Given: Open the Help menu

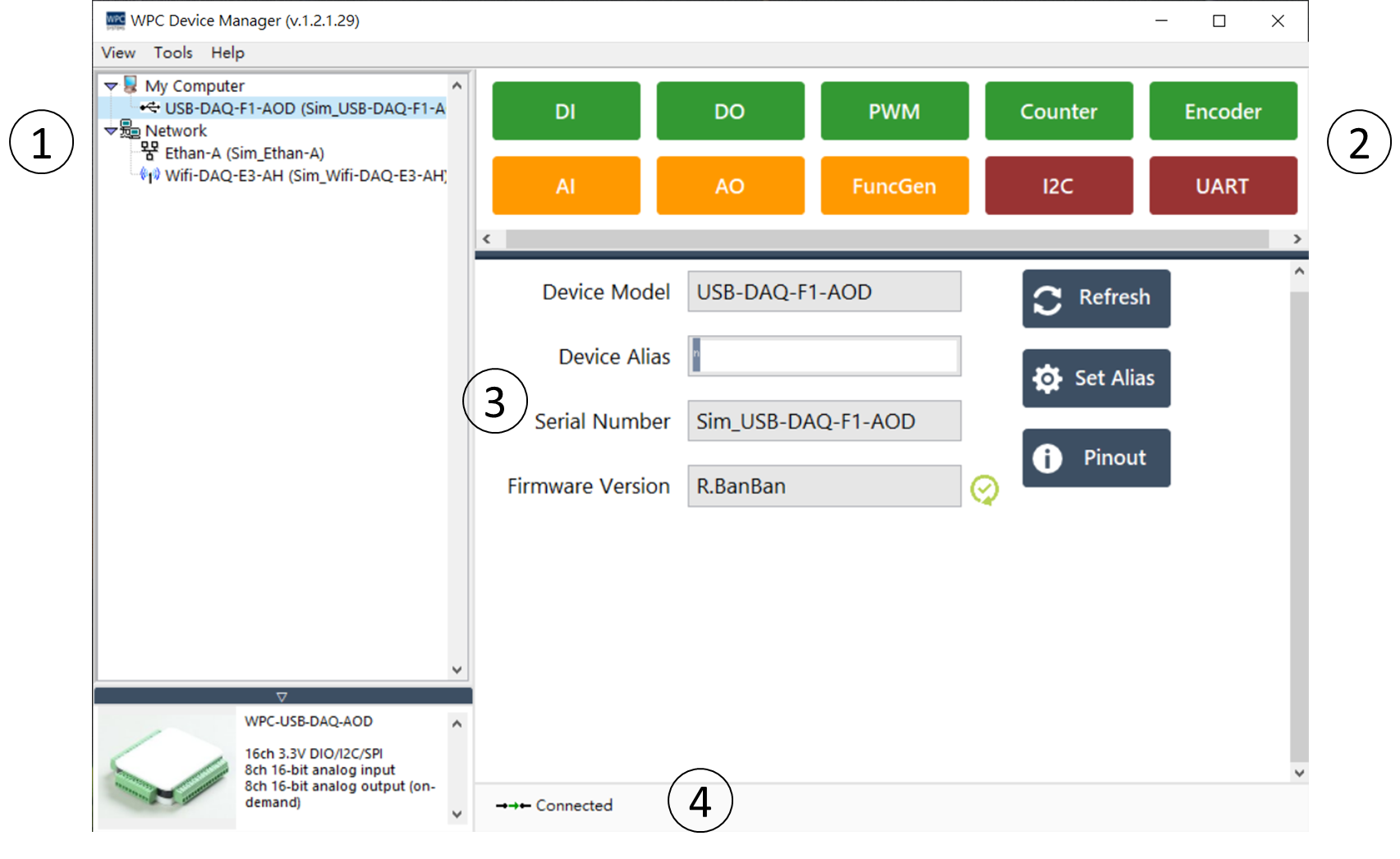Looking at the screenshot, I should [227, 53].
